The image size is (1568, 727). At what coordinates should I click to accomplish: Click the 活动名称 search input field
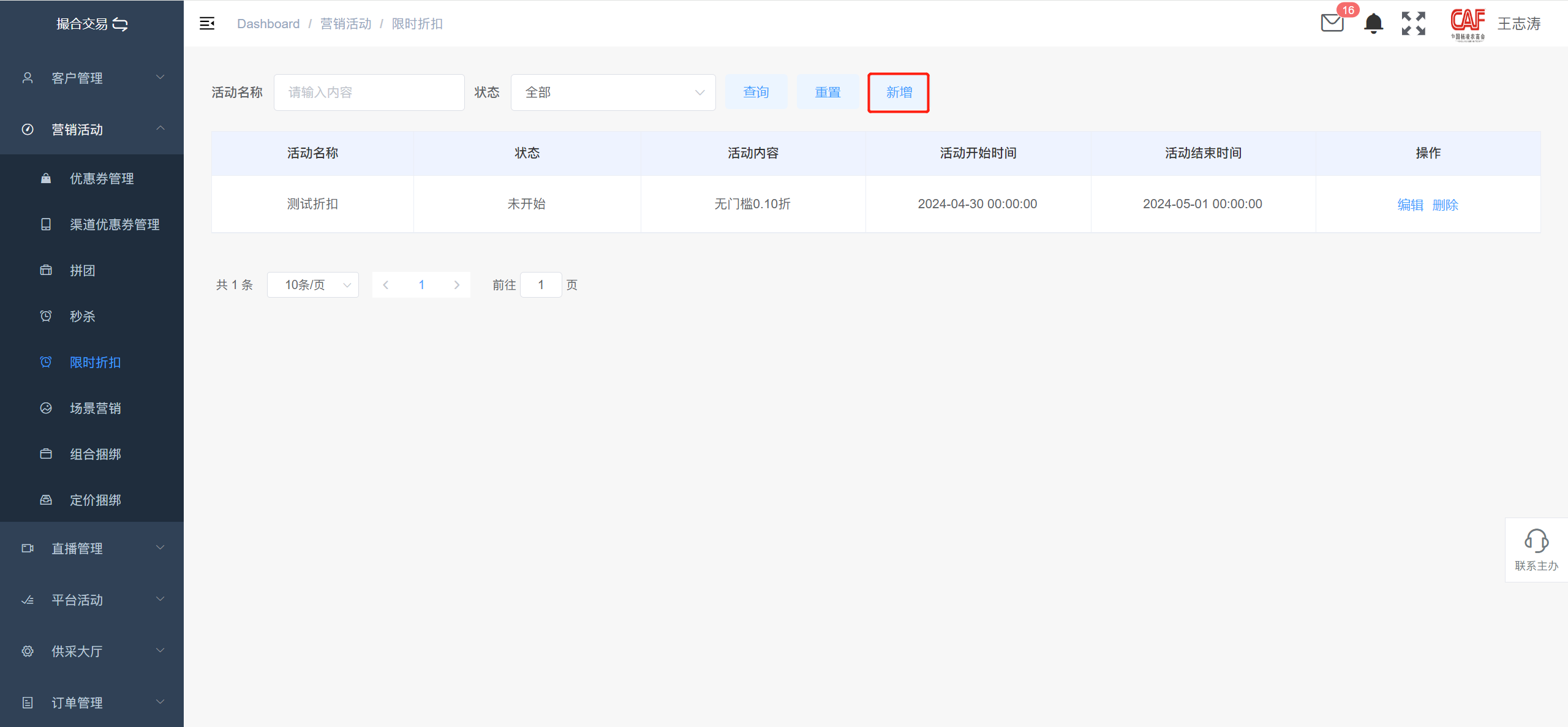pos(369,92)
